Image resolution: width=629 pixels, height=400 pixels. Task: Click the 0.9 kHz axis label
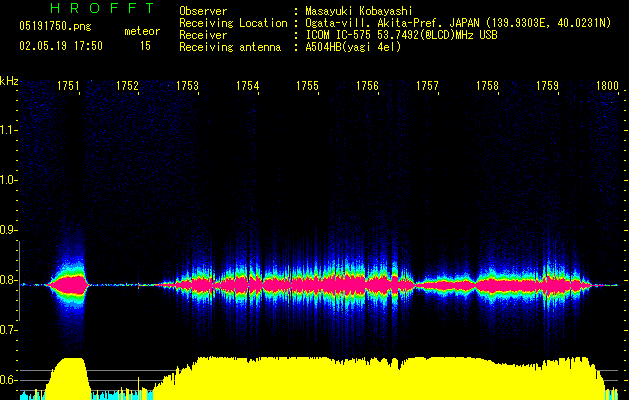[x=7, y=230]
